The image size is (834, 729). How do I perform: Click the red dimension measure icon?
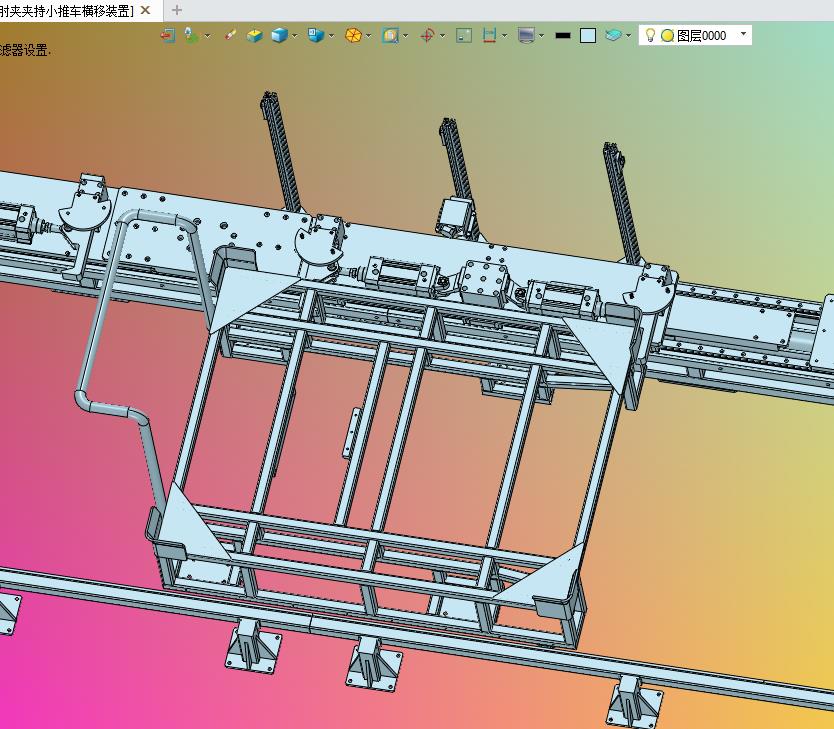(489, 36)
